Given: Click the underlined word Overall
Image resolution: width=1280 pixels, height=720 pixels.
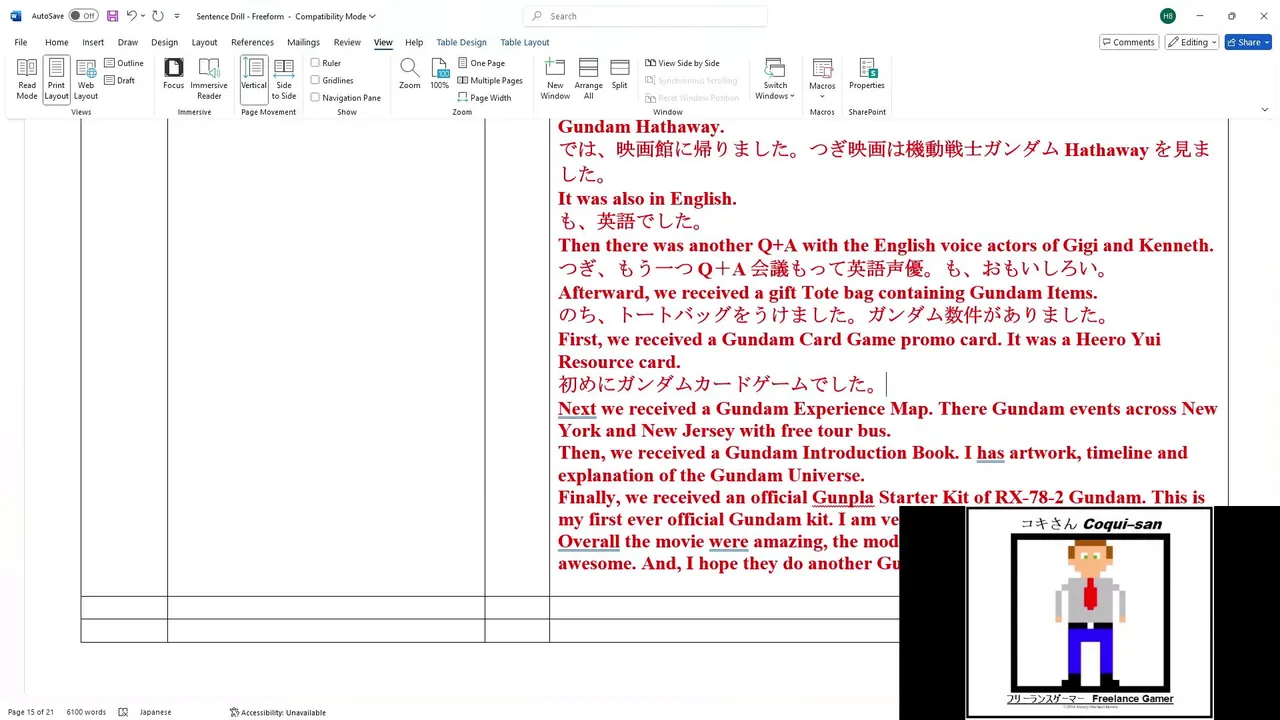Looking at the screenshot, I should pyautogui.click(x=589, y=541).
